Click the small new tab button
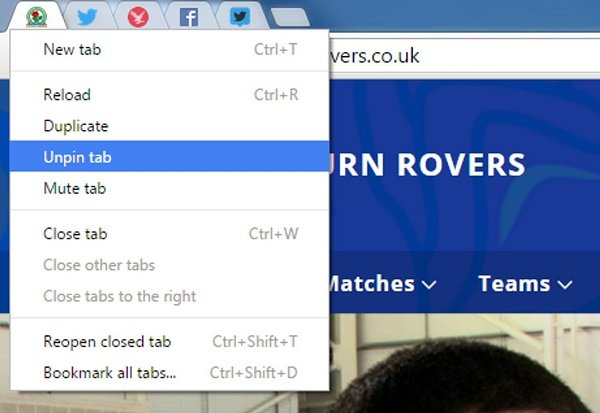 pyautogui.click(x=290, y=18)
